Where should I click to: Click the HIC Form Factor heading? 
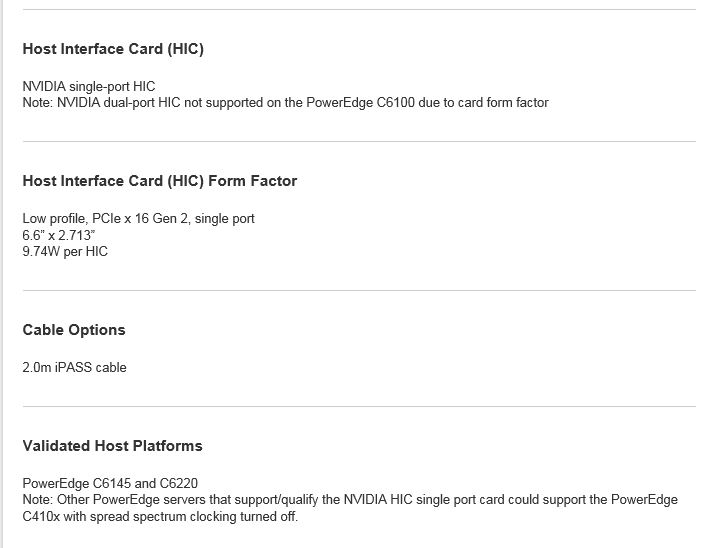pyautogui.click(x=160, y=181)
